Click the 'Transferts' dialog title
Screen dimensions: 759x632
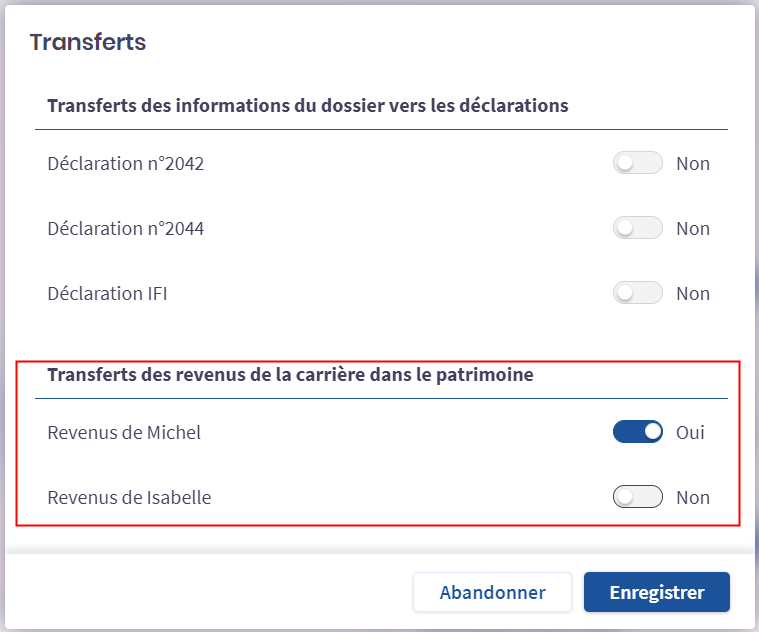[x=88, y=42]
